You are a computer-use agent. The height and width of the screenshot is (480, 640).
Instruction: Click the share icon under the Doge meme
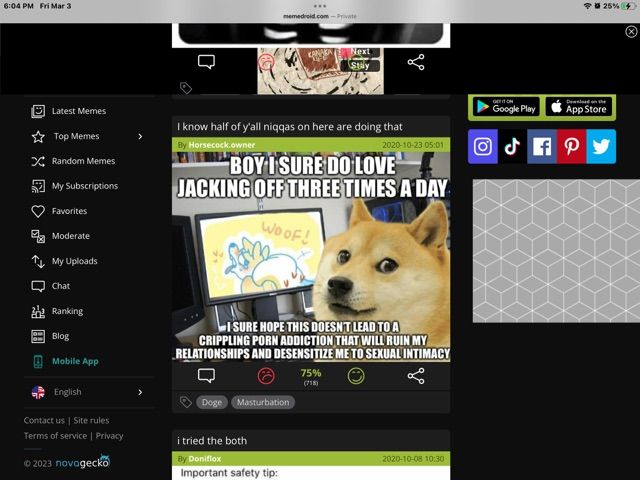pos(416,376)
